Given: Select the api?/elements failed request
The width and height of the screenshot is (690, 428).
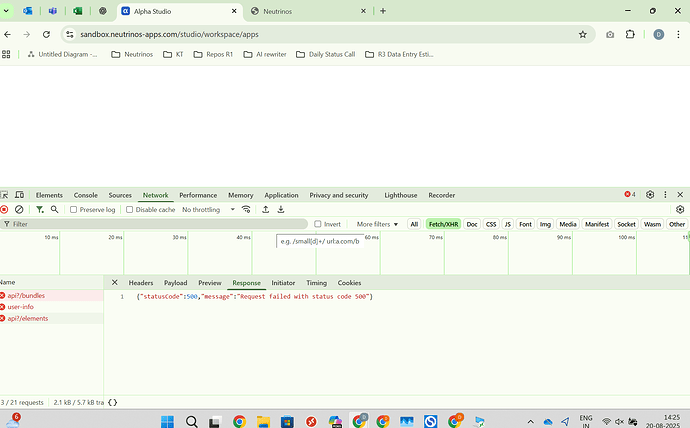Looking at the screenshot, I should (x=28, y=318).
